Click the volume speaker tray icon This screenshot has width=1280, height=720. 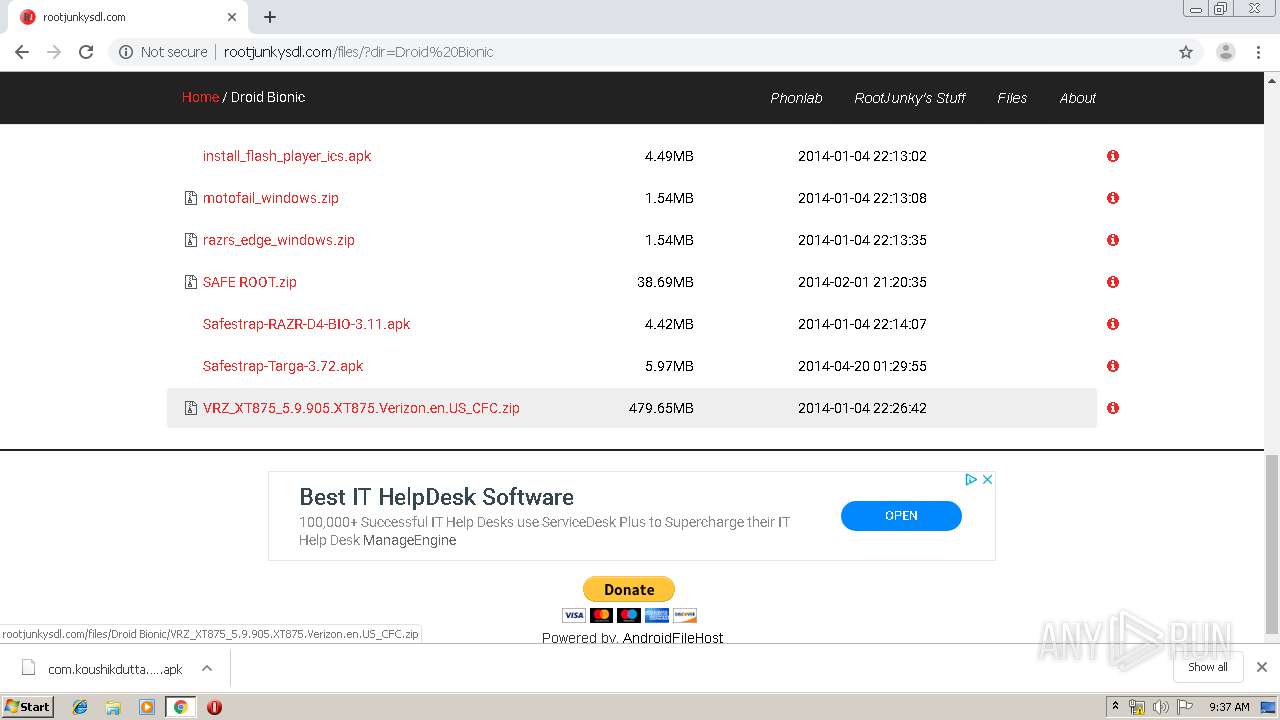tap(1160, 707)
